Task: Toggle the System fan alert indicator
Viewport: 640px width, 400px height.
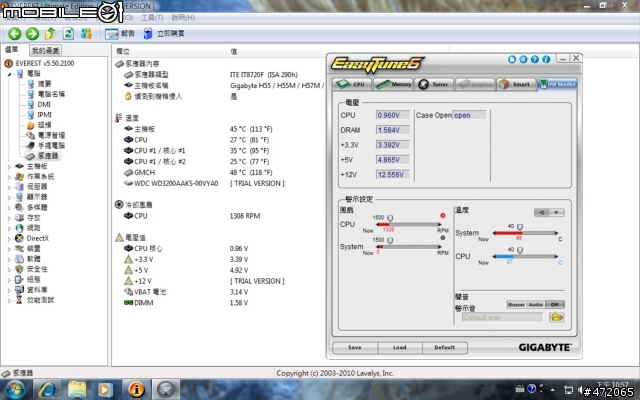Action: tap(443, 238)
